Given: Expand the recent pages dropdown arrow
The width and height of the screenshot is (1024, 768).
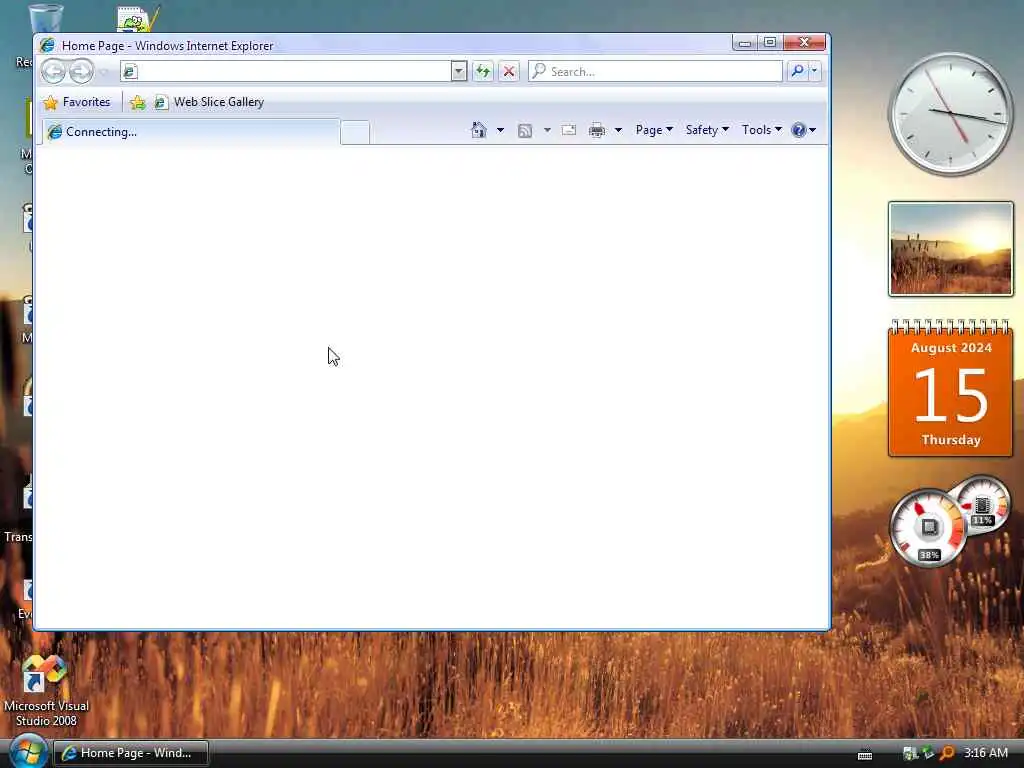Looking at the screenshot, I should point(104,72).
